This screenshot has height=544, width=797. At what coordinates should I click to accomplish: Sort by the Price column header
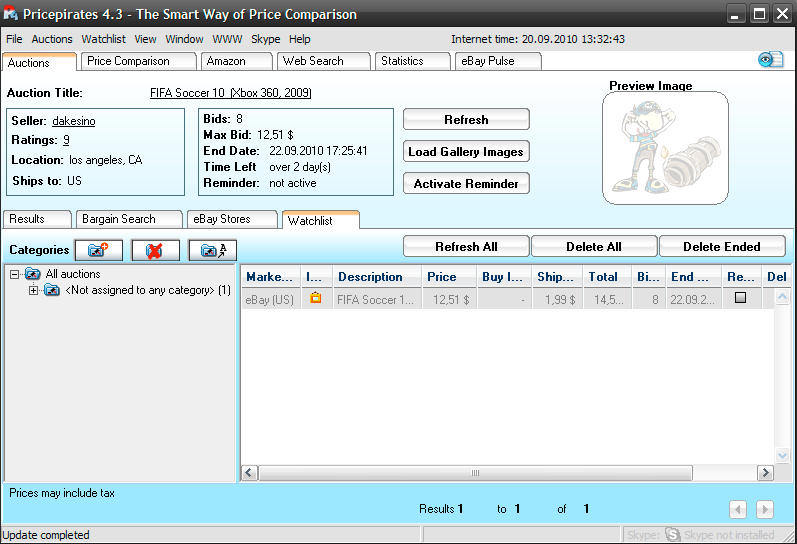[449, 277]
